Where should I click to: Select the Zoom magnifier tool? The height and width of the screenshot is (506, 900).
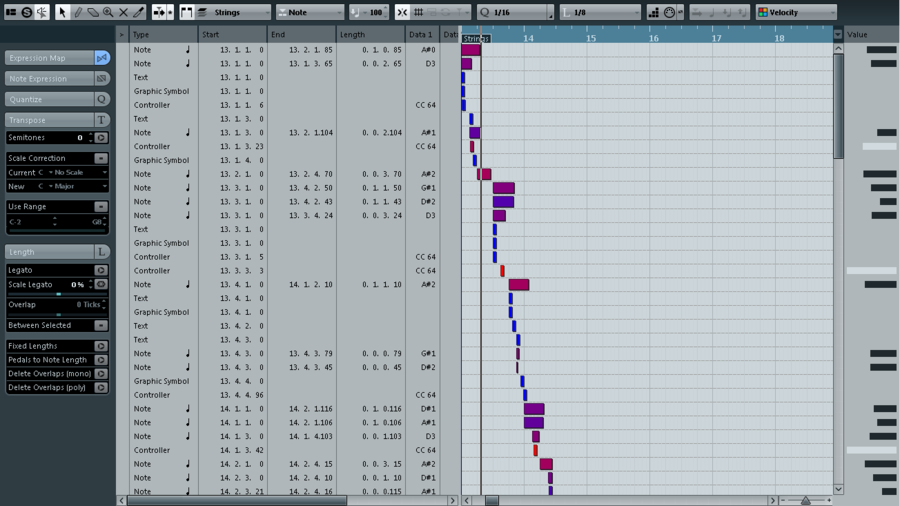click(x=108, y=12)
